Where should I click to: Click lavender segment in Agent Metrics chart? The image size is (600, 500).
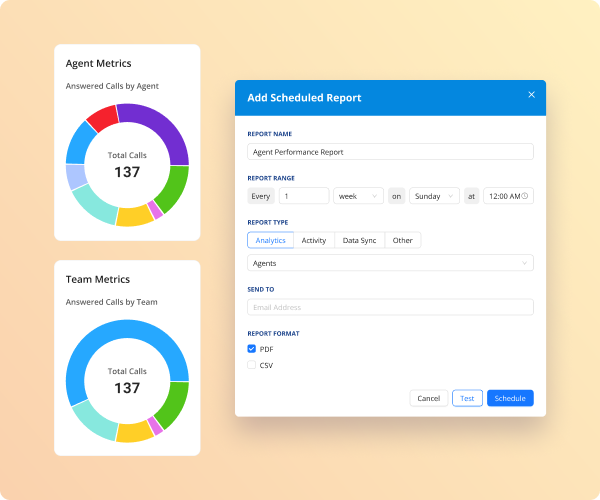pos(76,176)
